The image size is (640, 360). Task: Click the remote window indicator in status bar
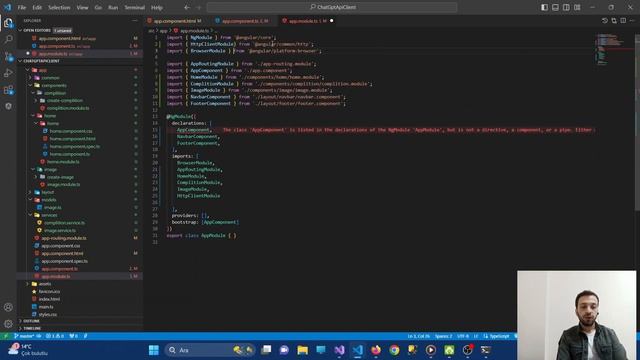pyautogui.click(x=6, y=336)
